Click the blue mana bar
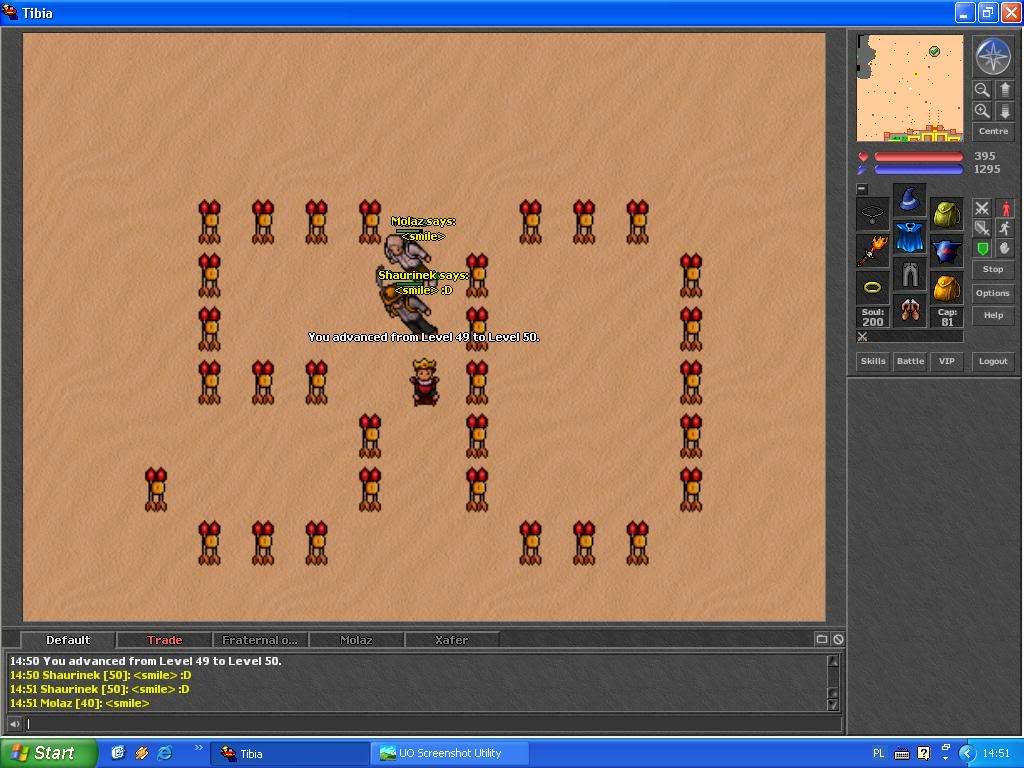Image resolution: width=1024 pixels, height=768 pixels. [918, 170]
